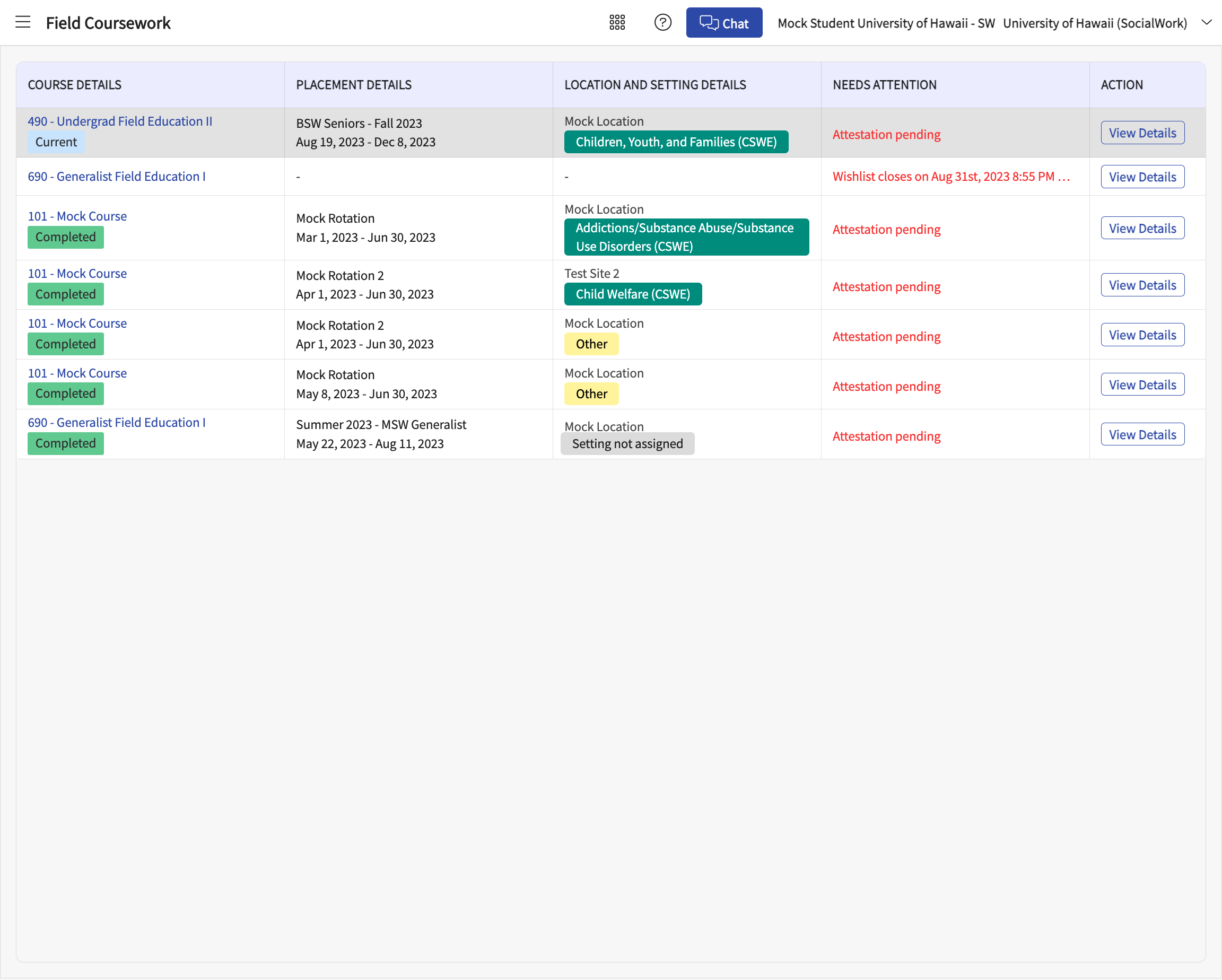Open 101 - Mock Course link dated May 8, 2023

pyautogui.click(x=77, y=373)
